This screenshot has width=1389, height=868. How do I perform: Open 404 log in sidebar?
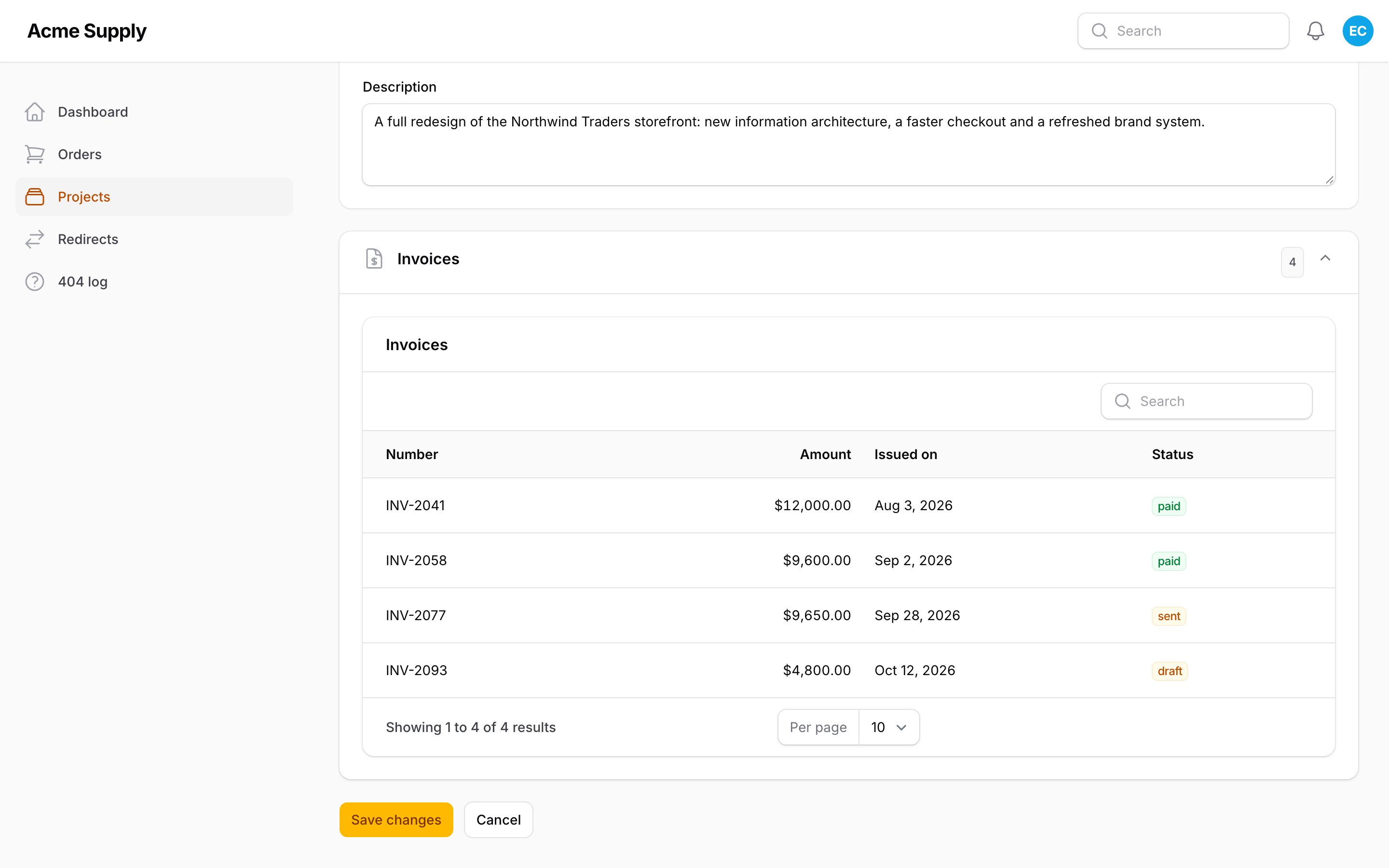(x=154, y=282)
